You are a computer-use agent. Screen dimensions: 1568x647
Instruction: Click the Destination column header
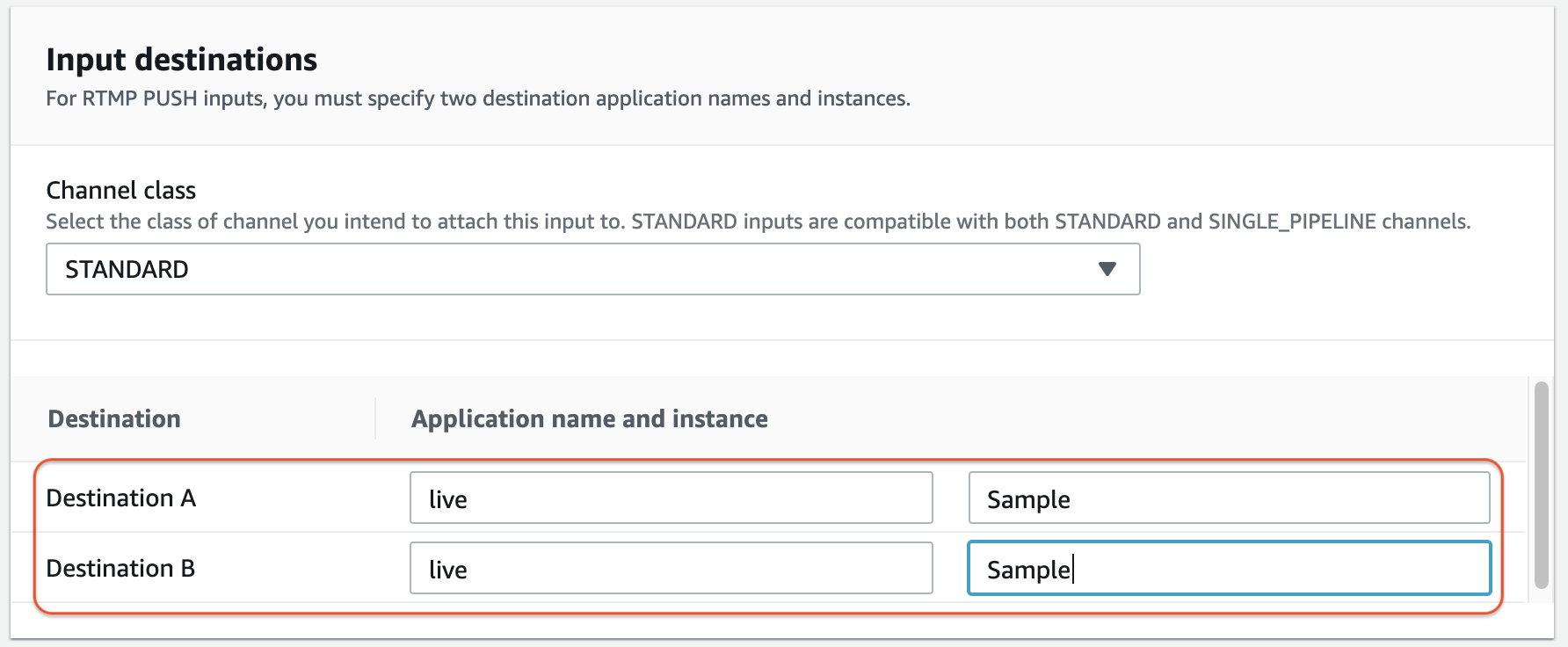(x=114, y=419)
